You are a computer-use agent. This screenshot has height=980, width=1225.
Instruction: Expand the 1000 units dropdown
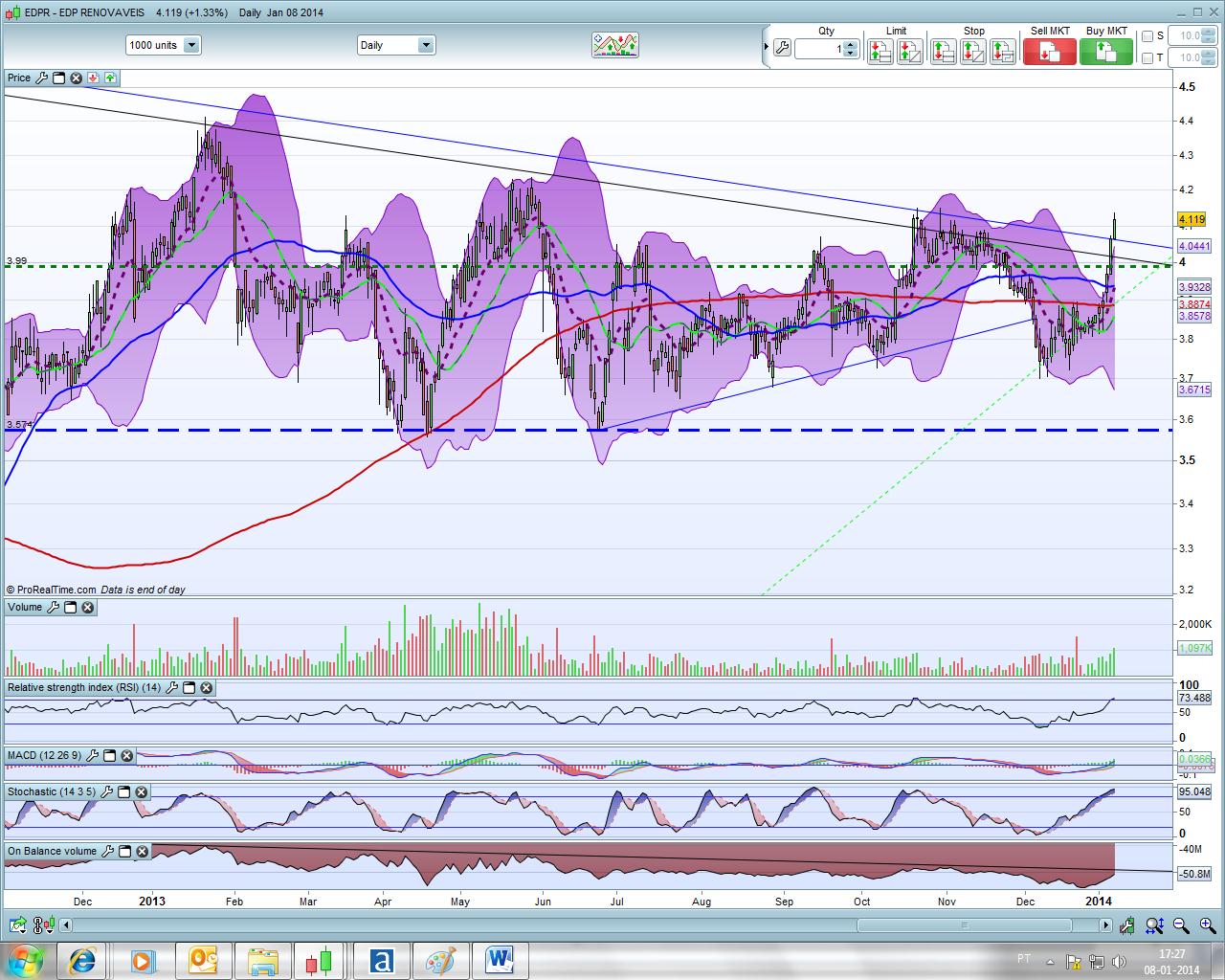[x=190, y=45]
